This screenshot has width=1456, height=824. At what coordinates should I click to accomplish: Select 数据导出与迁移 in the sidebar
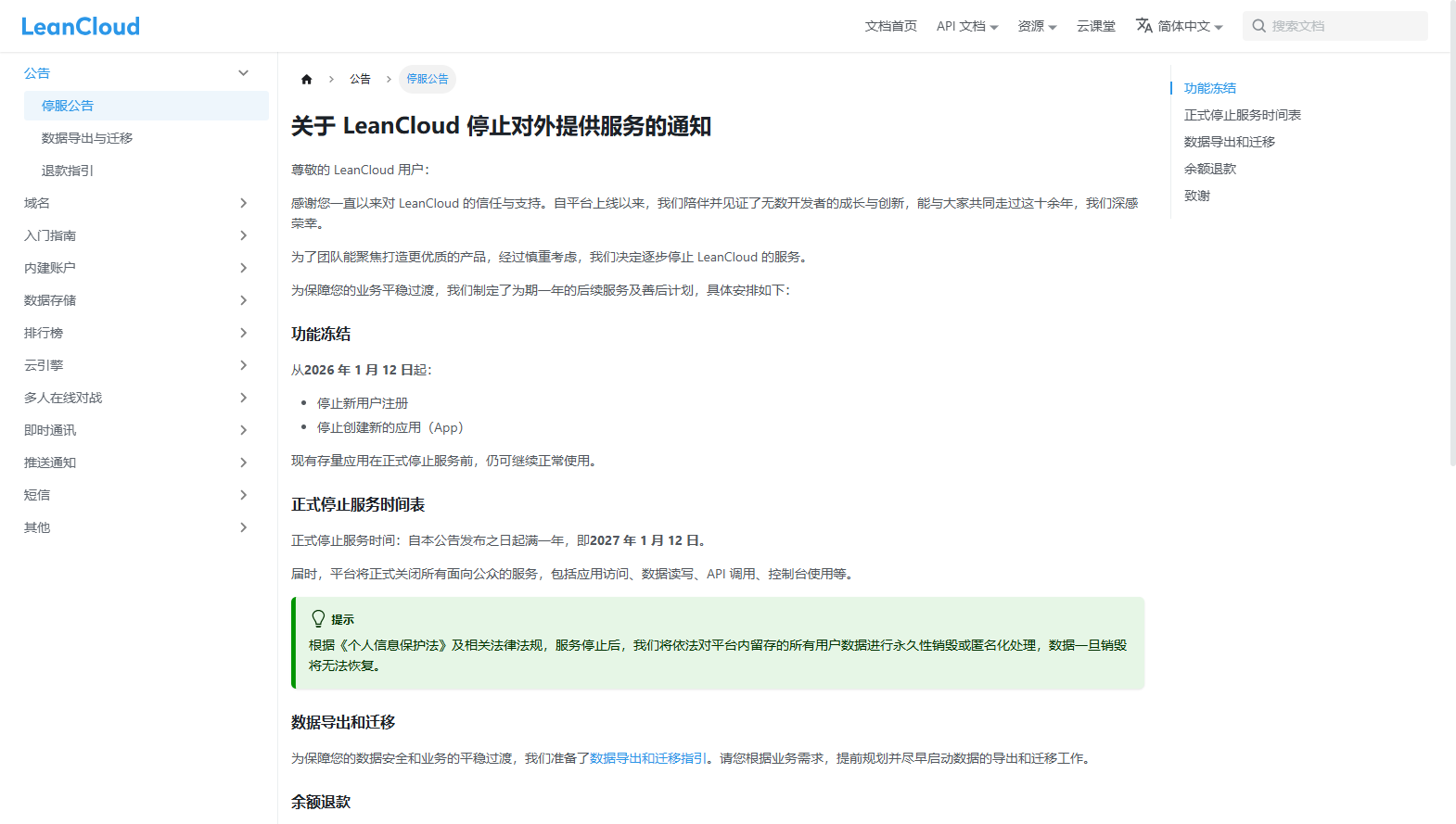(87, 138)
